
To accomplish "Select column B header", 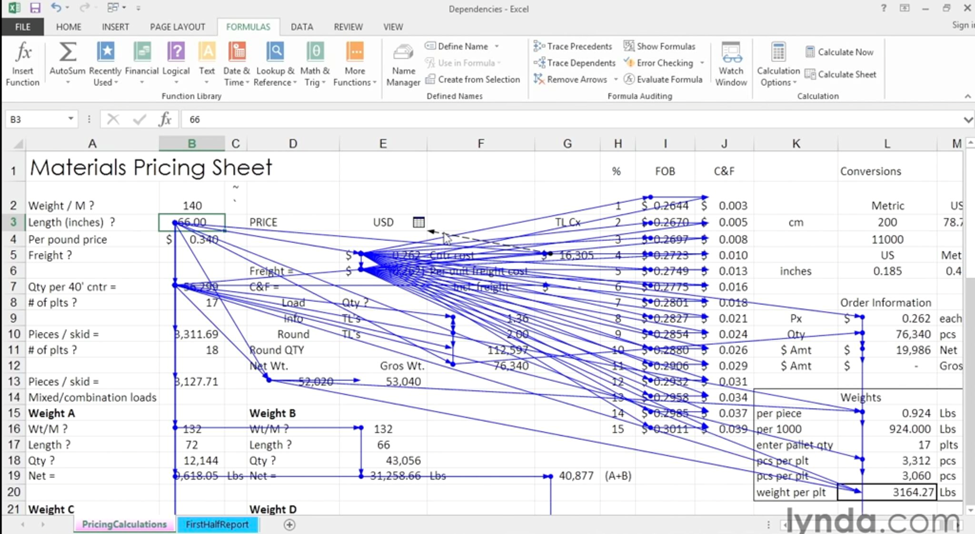I will point(192,144).
